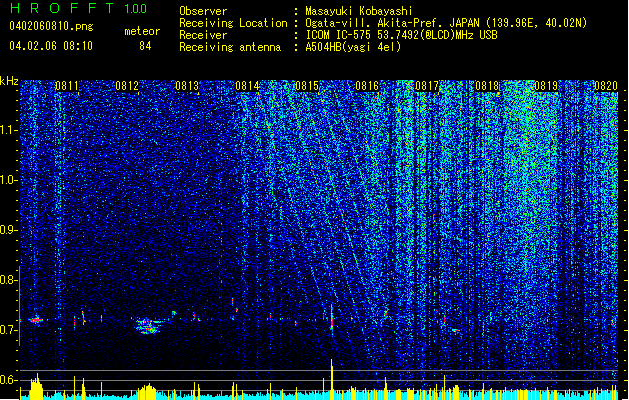Click the observer name Masayuki Kobayashi

[x=359, y=11]
